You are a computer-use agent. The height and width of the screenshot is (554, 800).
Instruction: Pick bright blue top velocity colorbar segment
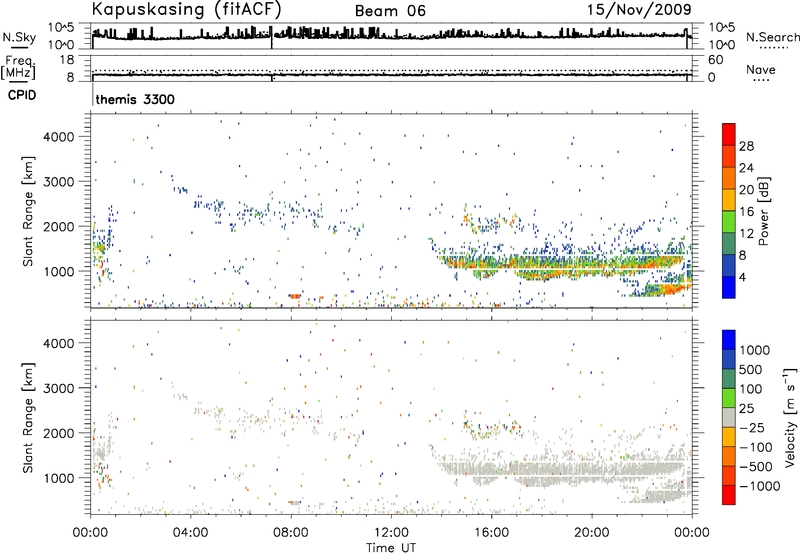(729, 340)
